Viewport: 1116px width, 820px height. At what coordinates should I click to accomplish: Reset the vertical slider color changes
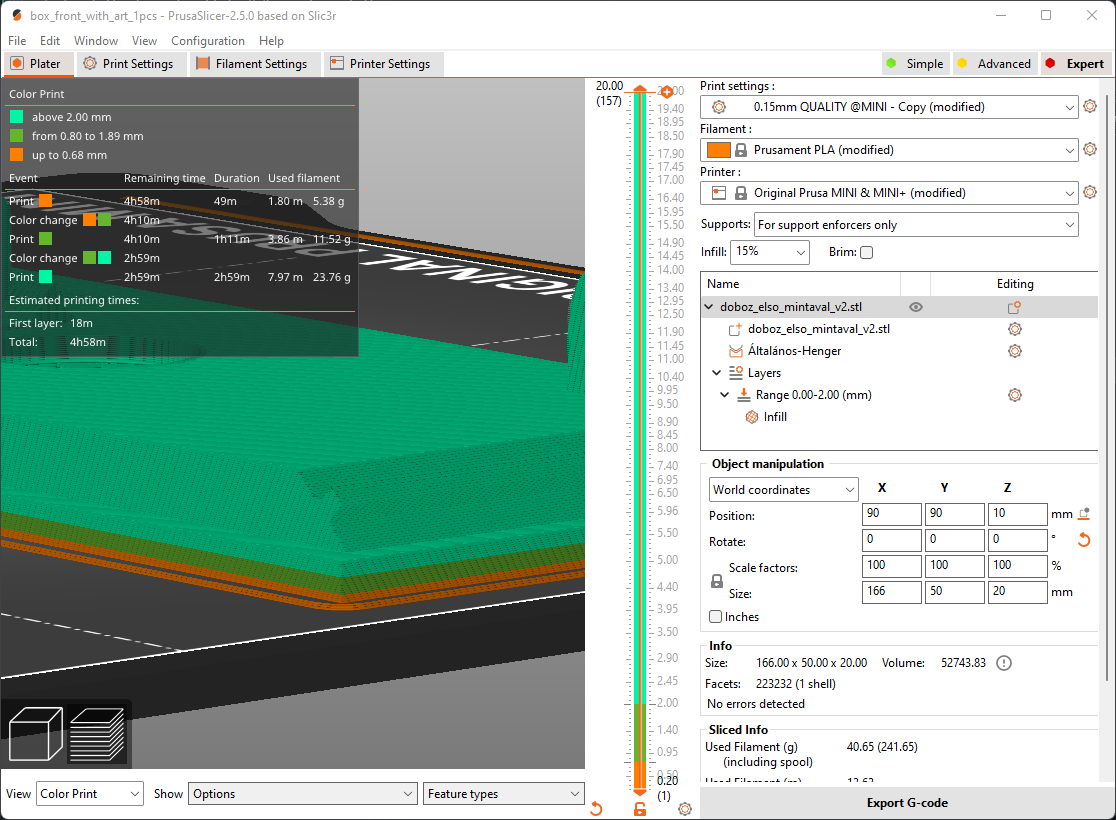click(x=596, y=809)
